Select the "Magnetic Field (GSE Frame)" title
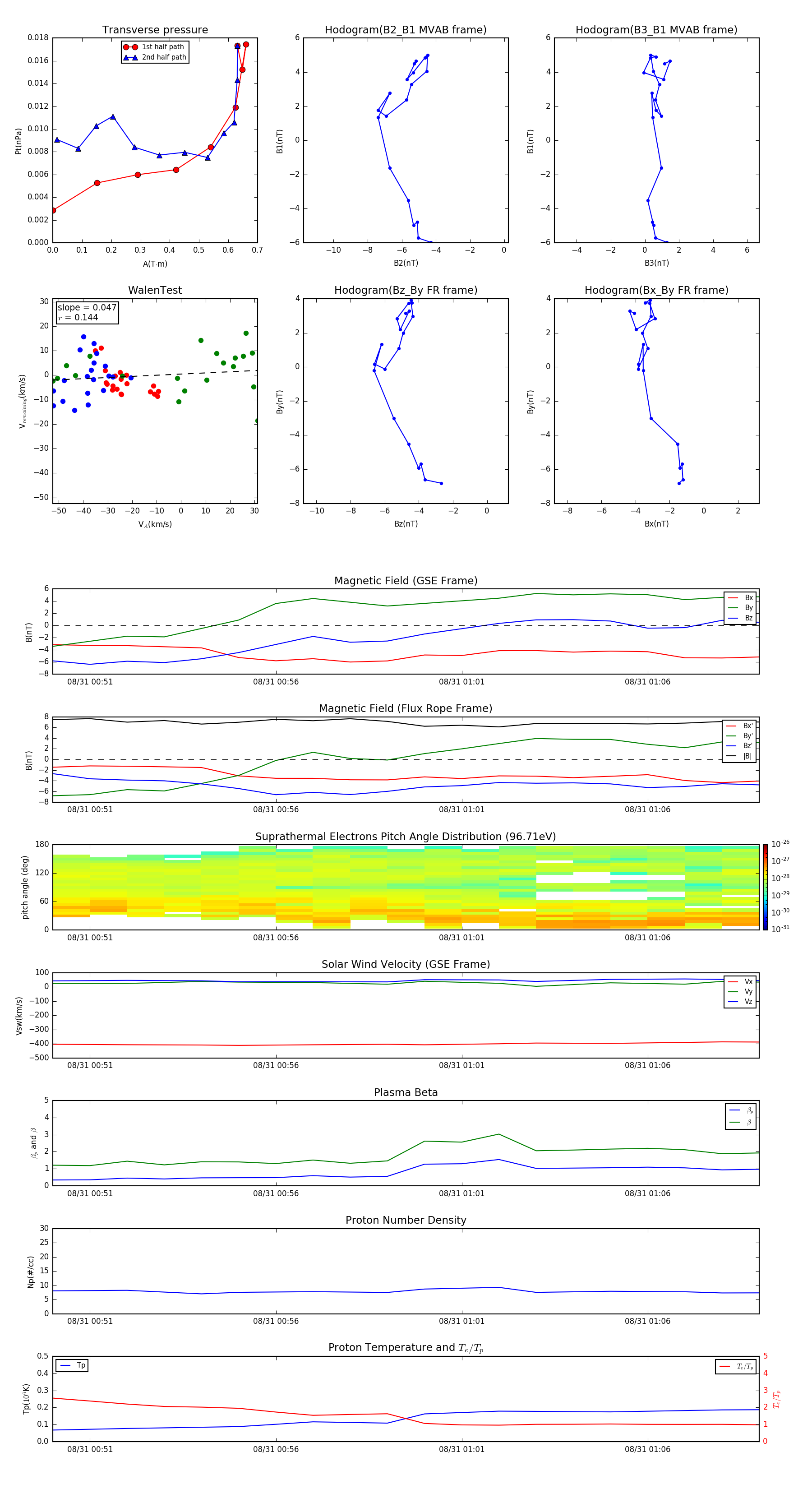 click(406, 581)
